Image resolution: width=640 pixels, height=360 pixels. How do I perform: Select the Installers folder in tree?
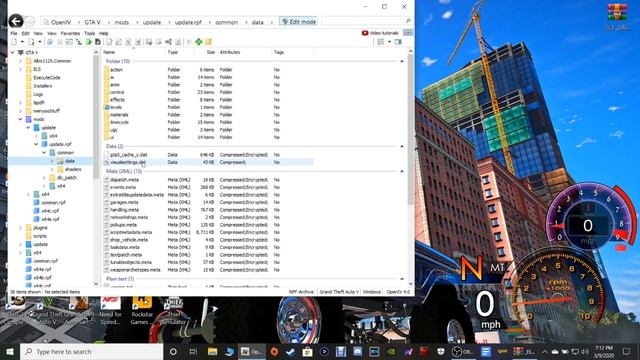42,86
